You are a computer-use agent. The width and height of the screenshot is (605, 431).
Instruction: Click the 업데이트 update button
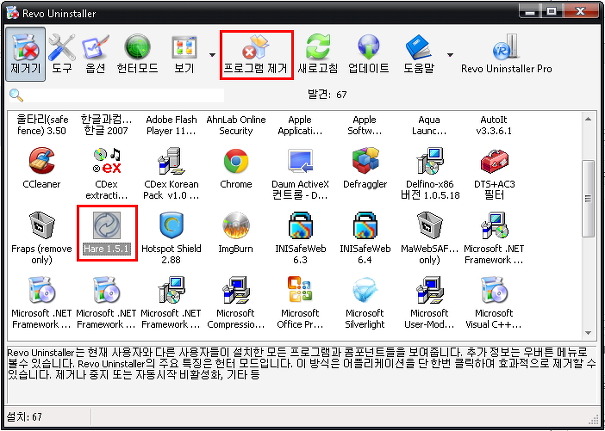368,54
